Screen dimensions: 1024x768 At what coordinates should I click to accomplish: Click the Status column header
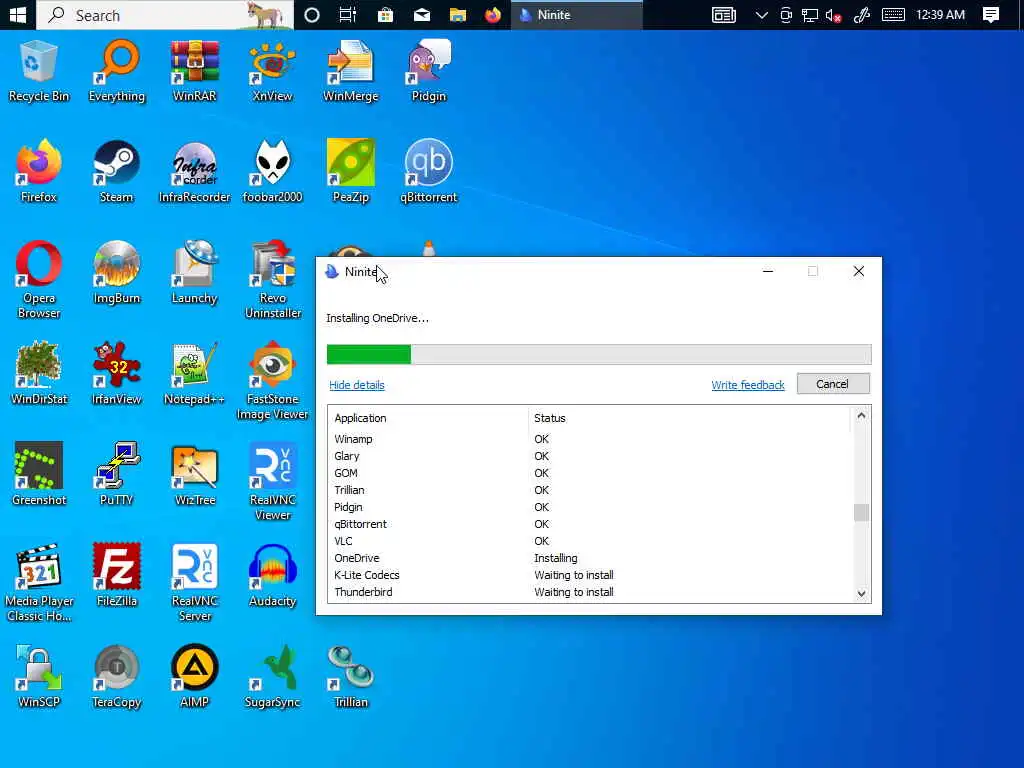click(x=689, y=418)
